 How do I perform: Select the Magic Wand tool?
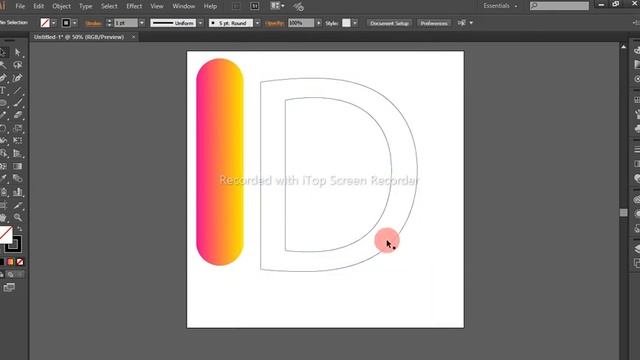(x=3, y=65)
